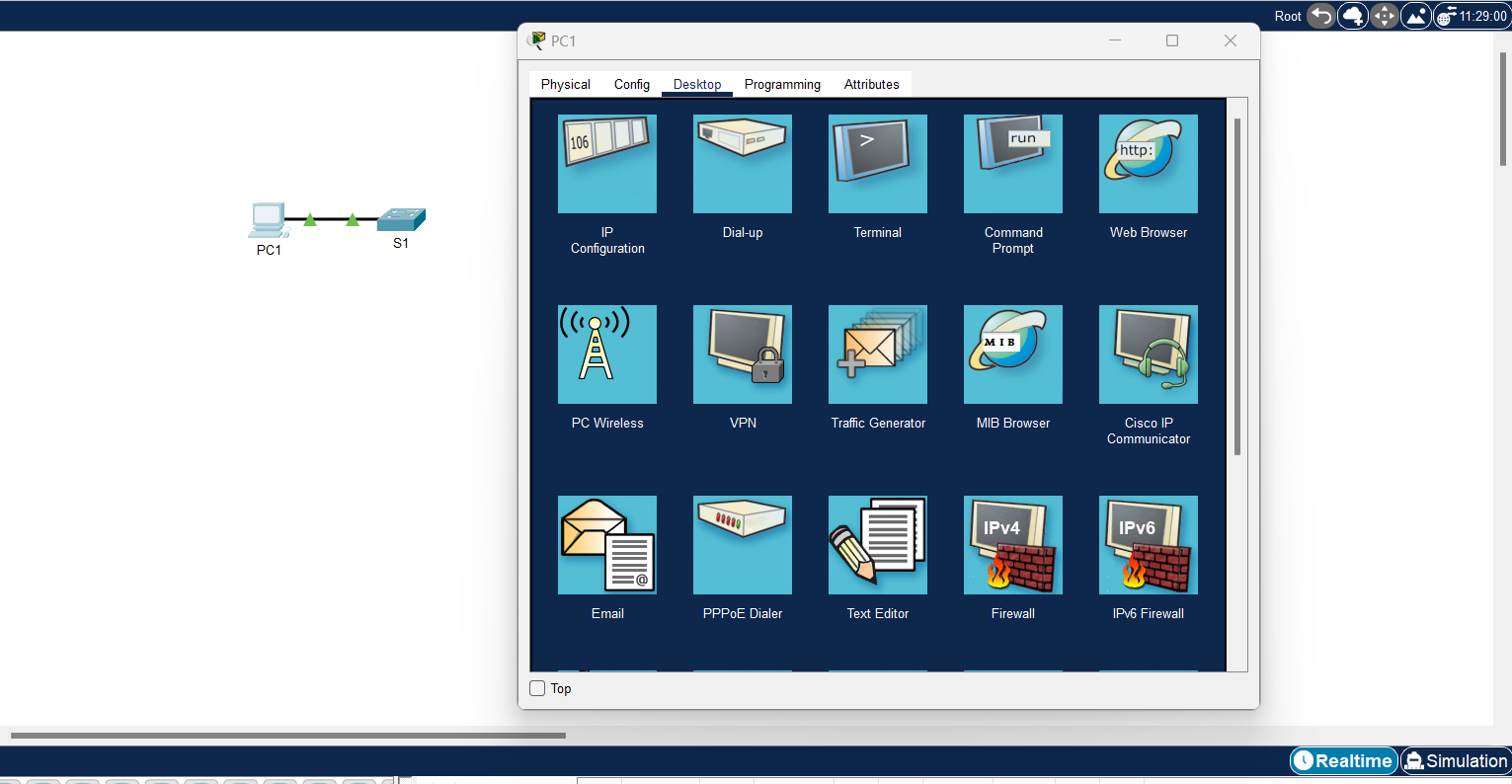Open the Text Editor

point(877,545)
